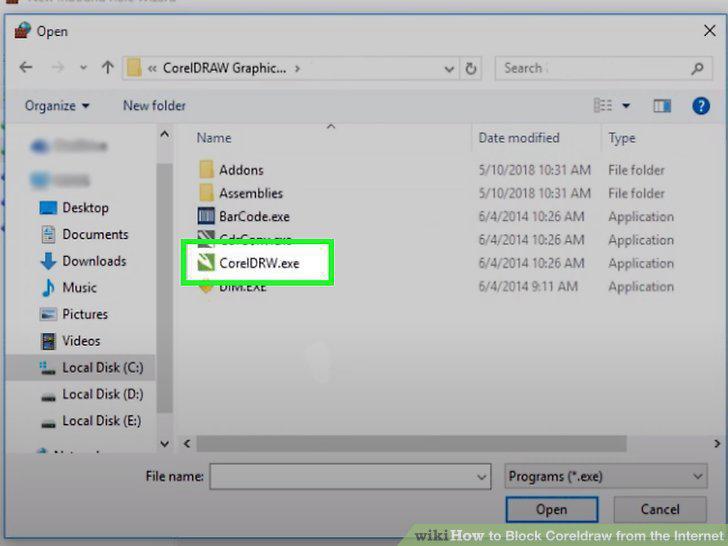Expand the Organize dropdown menu
The width and height of the screenshot is (728, 546).
point(57,106)
